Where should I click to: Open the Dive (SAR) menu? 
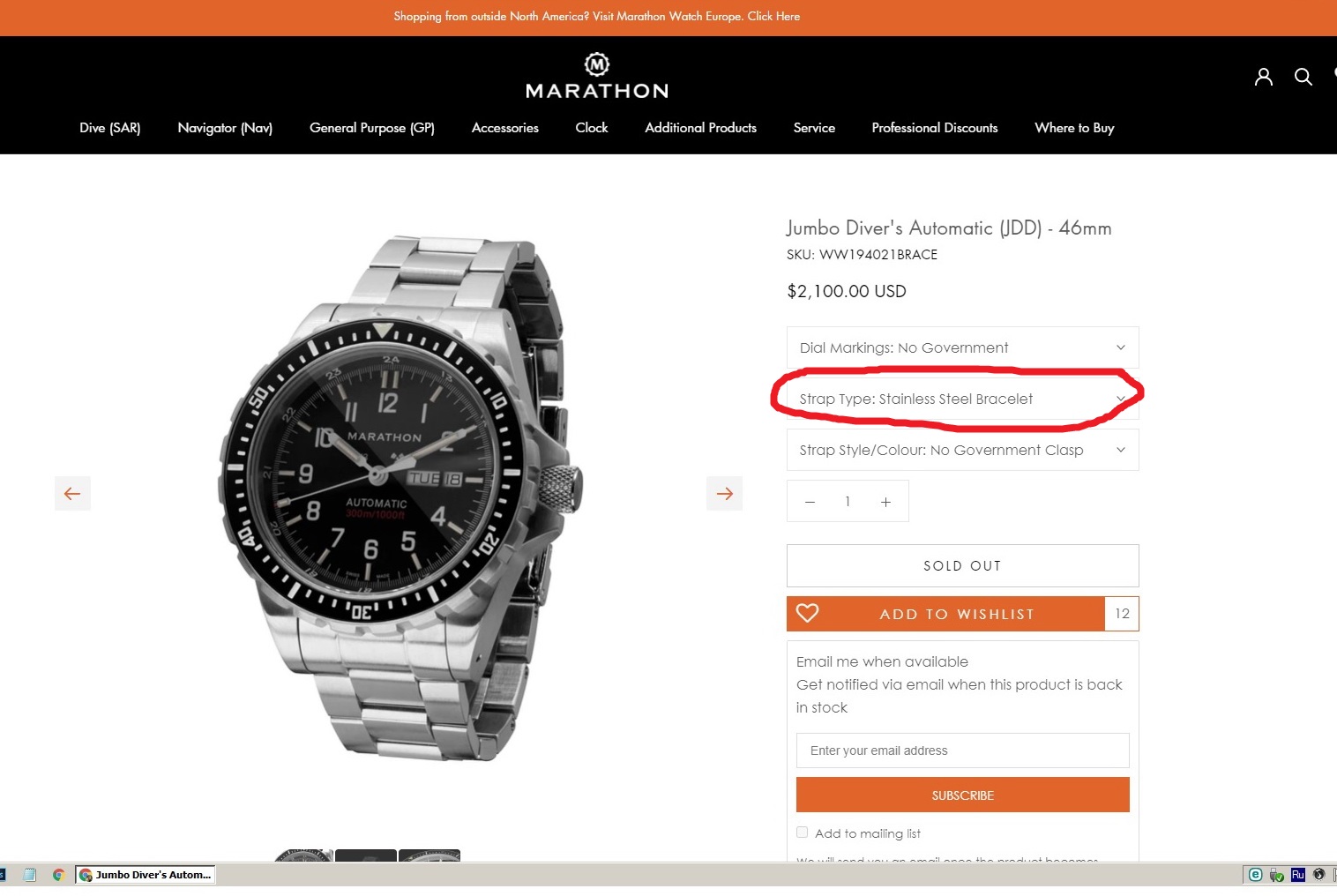(x=109, y=128)
